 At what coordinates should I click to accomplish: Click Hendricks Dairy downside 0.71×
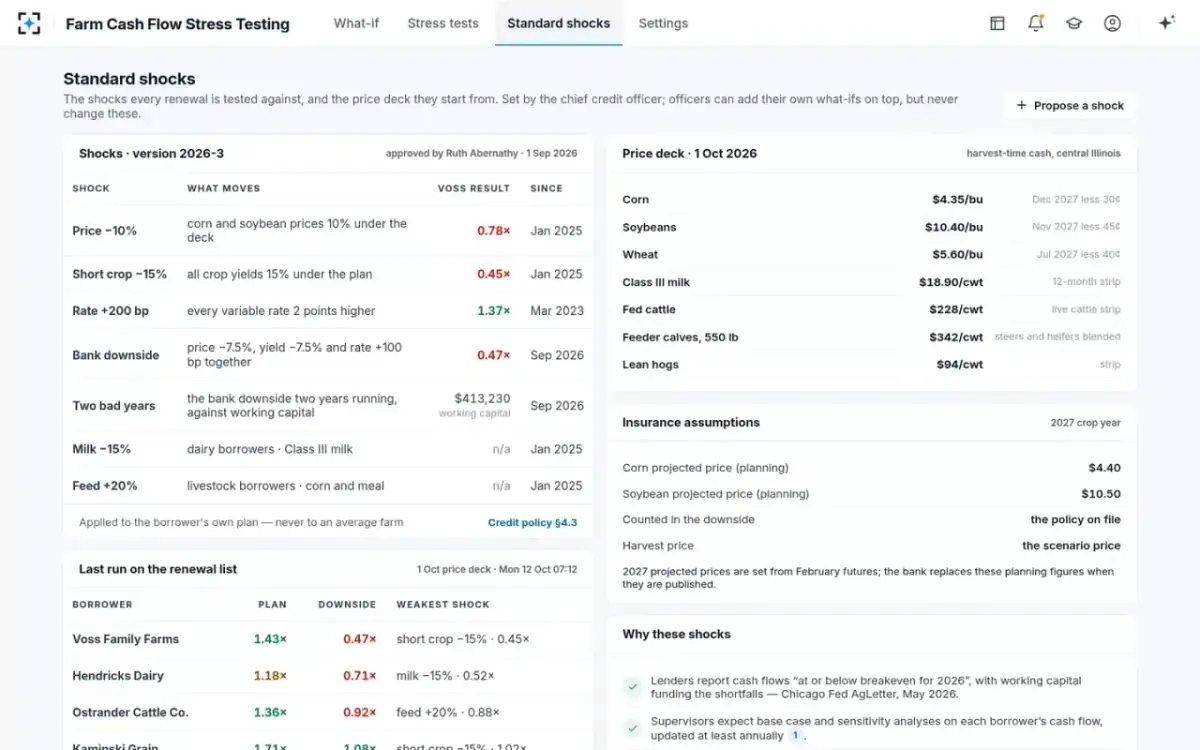pos(359,676)
